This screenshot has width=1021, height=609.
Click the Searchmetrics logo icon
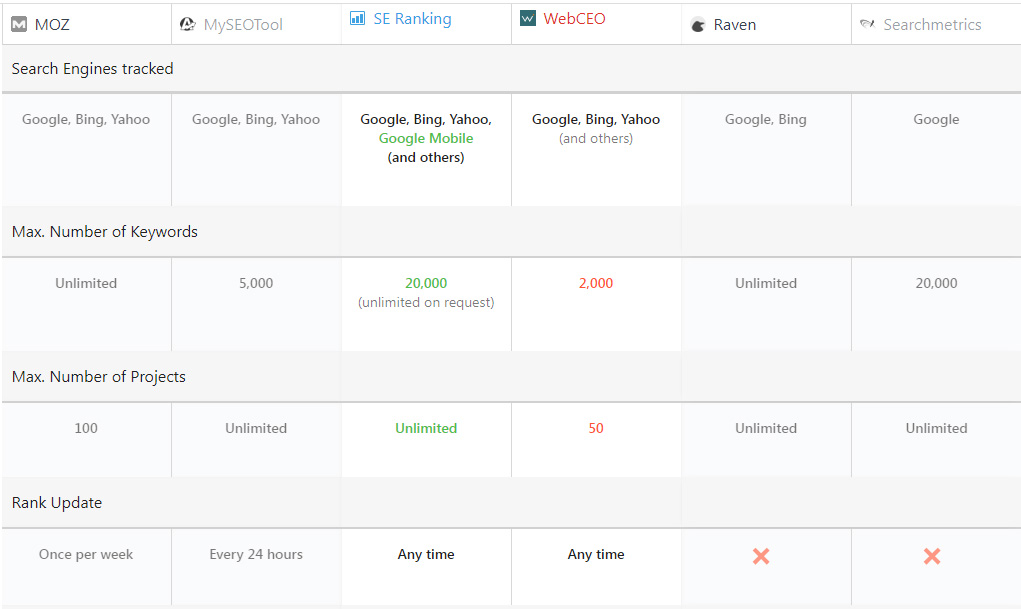pyautogui.click(x=867, y=24)
